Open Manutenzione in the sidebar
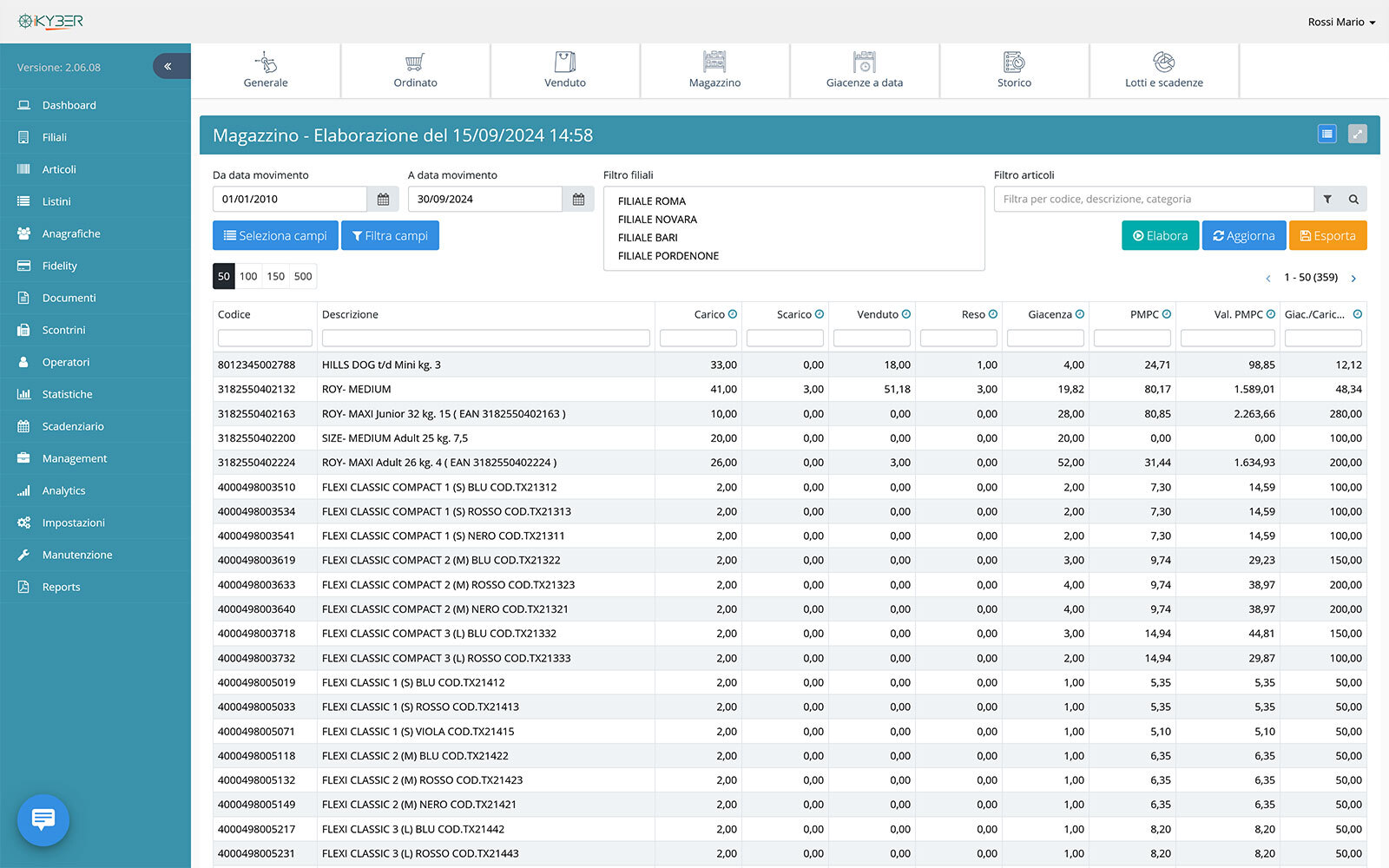The image size is (1389, 868). point(95,555)
